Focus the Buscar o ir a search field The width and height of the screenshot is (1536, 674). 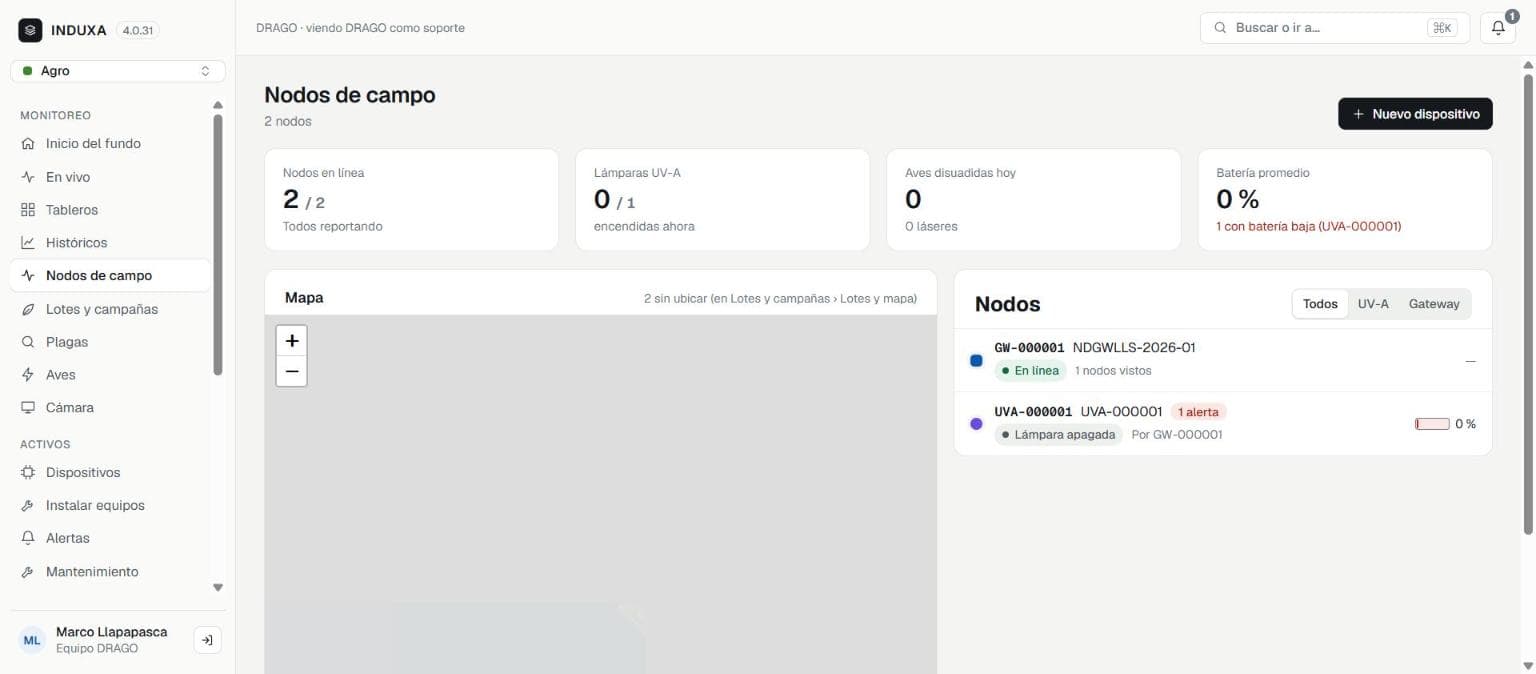pyautogui.click(x=1335, y=28)
